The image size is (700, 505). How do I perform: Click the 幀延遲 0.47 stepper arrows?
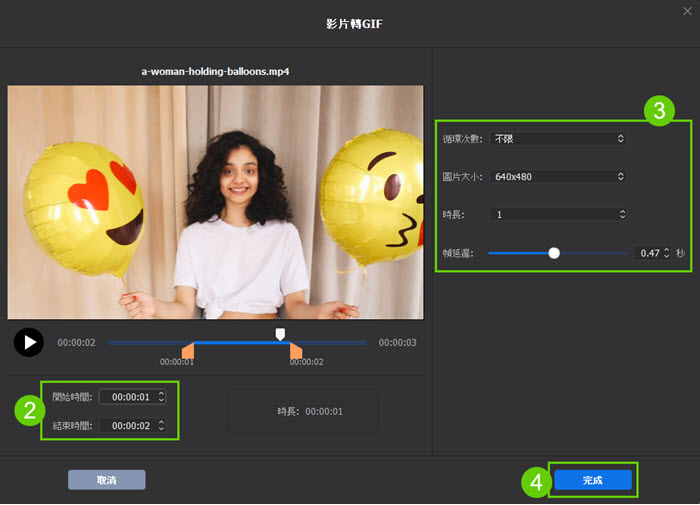(x=666, y=253)
